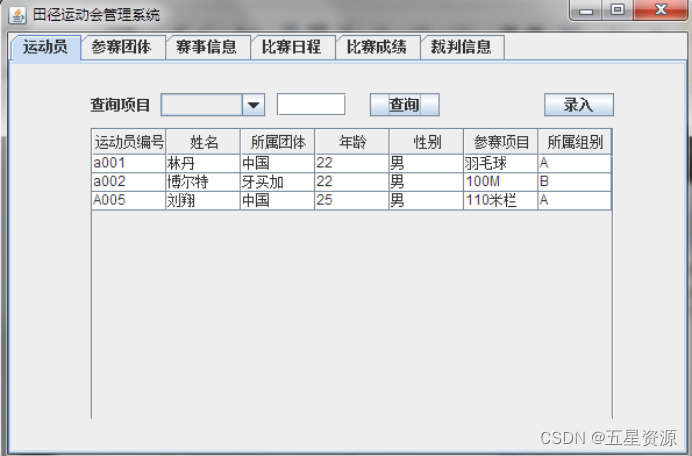Select the group cell A in 刘翔's row
The width and height of the screenshot is (692, 456).
575,200
